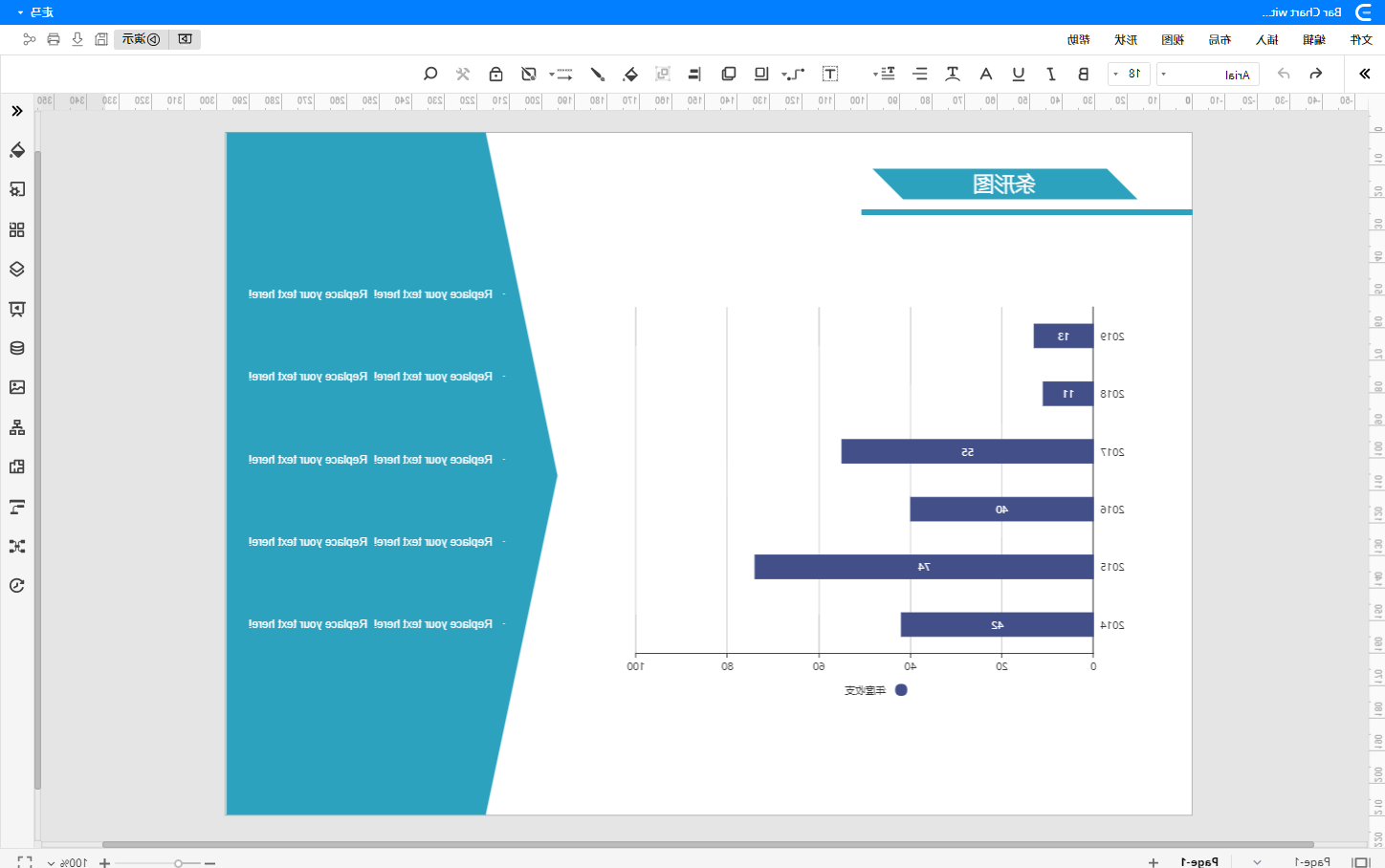Click the align objects icon
This screenshot has width=1385, height=868.
click(695, 74)
